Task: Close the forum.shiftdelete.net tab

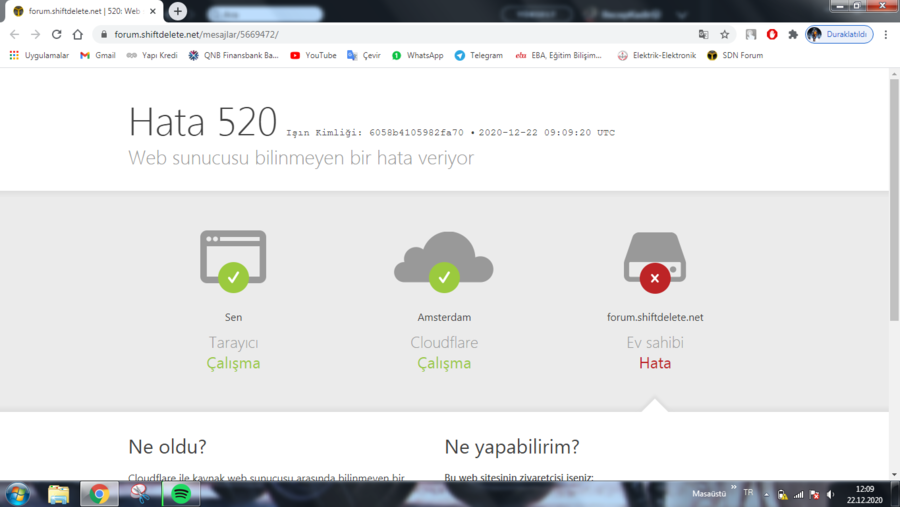Action: pyautogui.click(x=153, y=11)
